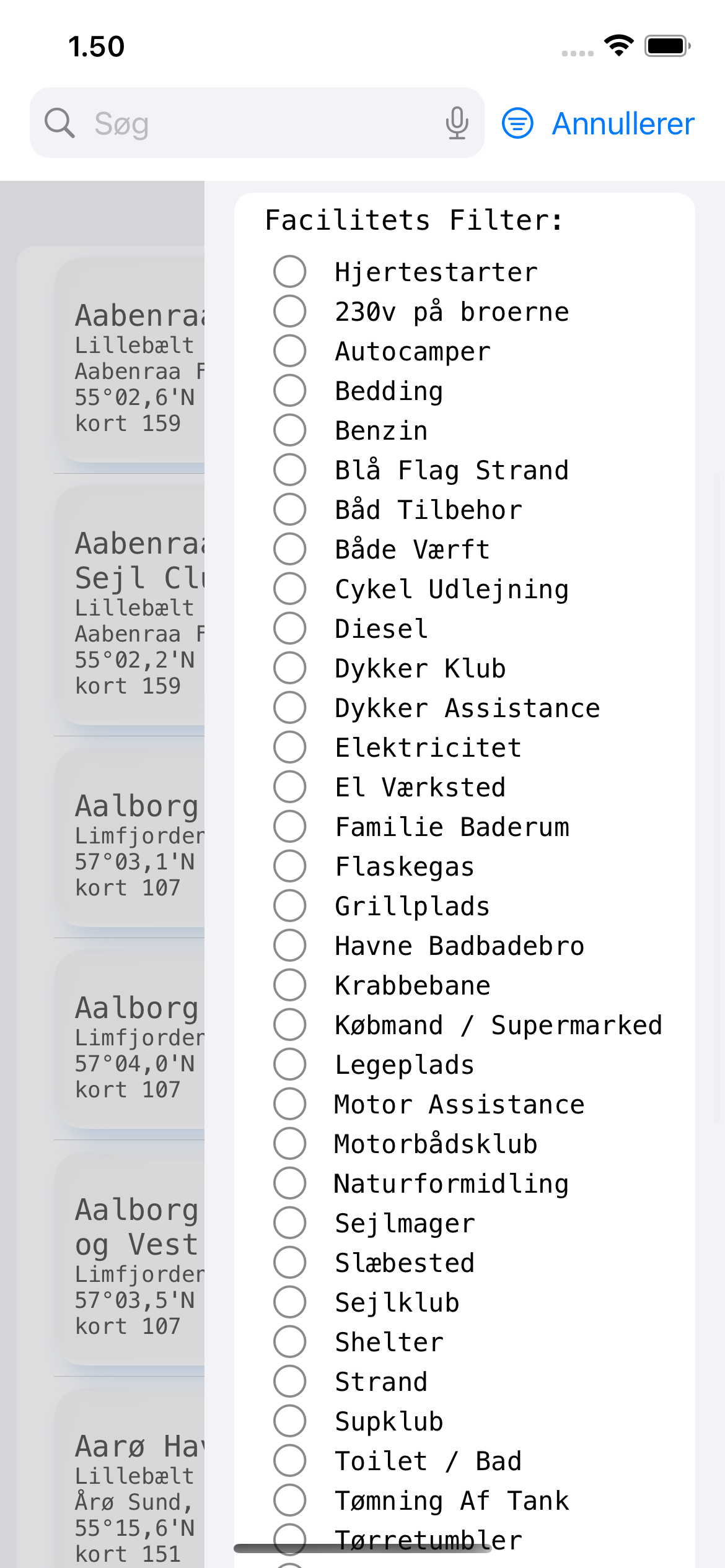The width and height of the screenshot is (725, 1568).
Task: Select the Legeplads filter circle
Action: 289,1064
